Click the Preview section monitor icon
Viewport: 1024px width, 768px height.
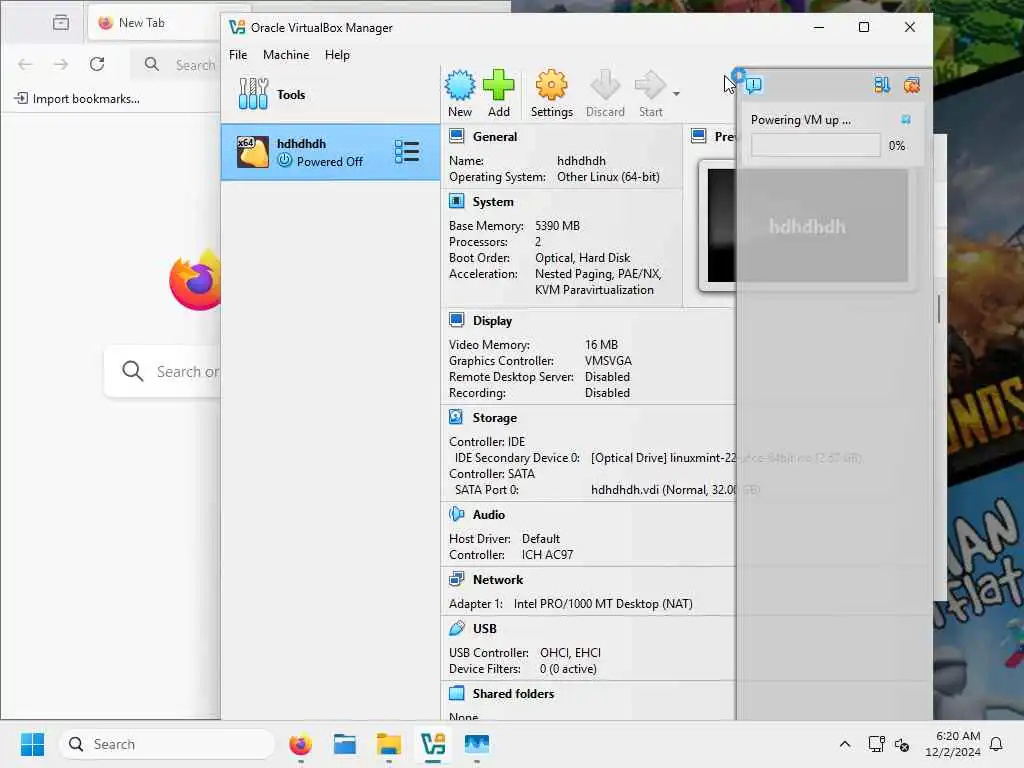click(x=699, y=136)
